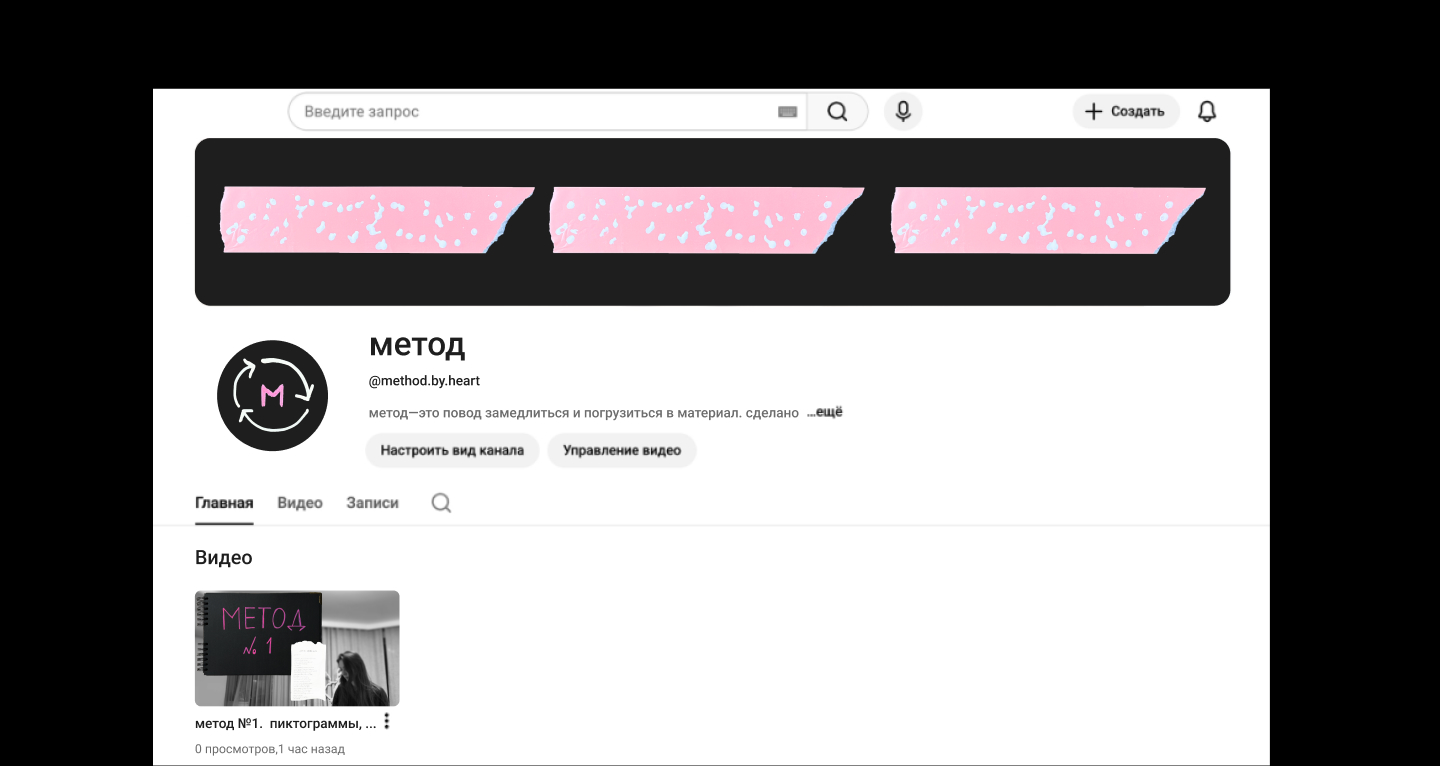Activate voice search microphone
The width and height of the screenshot is (1440, 766).
point(903,111)
